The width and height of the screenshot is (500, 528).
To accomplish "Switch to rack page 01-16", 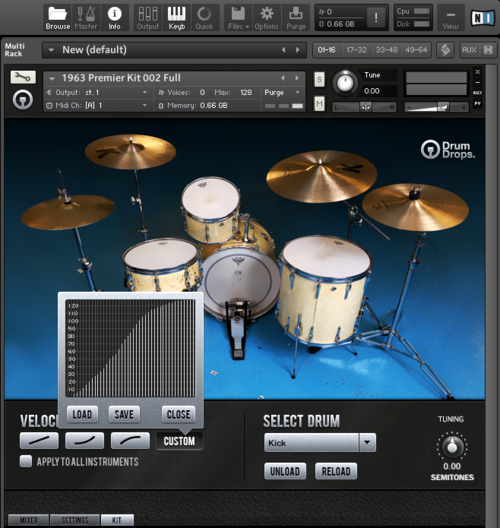I will click(x=326, y=50).
